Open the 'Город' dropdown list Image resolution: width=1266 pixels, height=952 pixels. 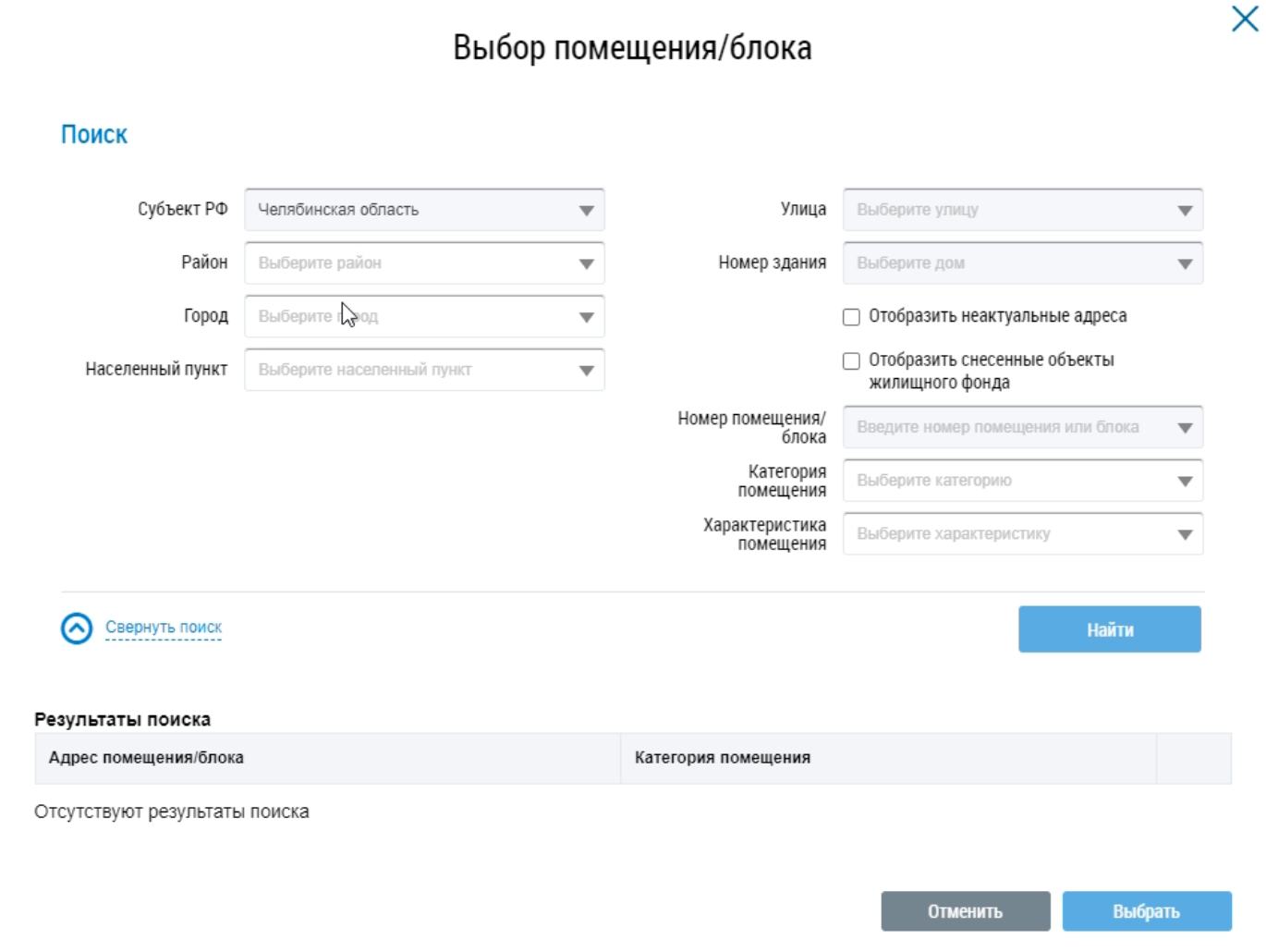tap(586, 317)
